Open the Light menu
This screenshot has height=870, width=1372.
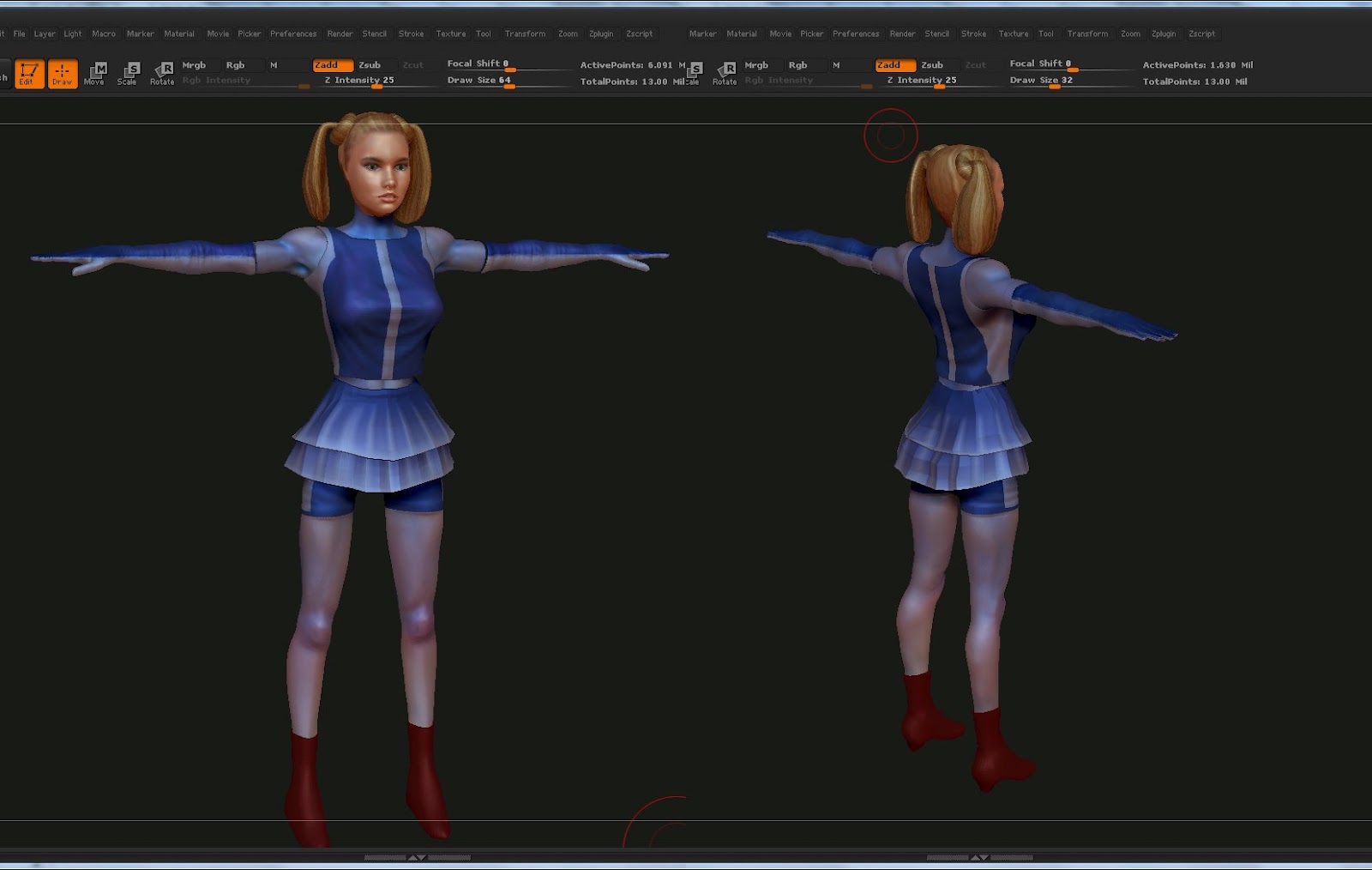pyautogui.click(x=73, y=34)
